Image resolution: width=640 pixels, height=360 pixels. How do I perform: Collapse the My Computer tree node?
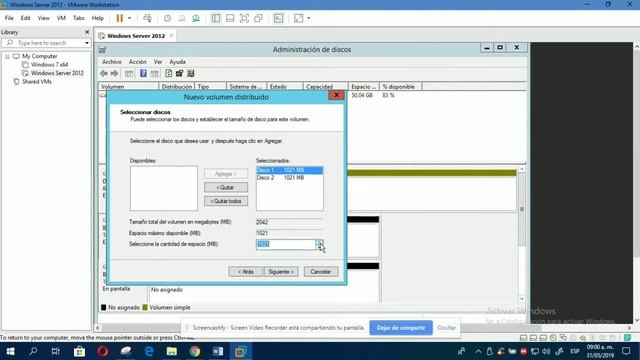7,56
